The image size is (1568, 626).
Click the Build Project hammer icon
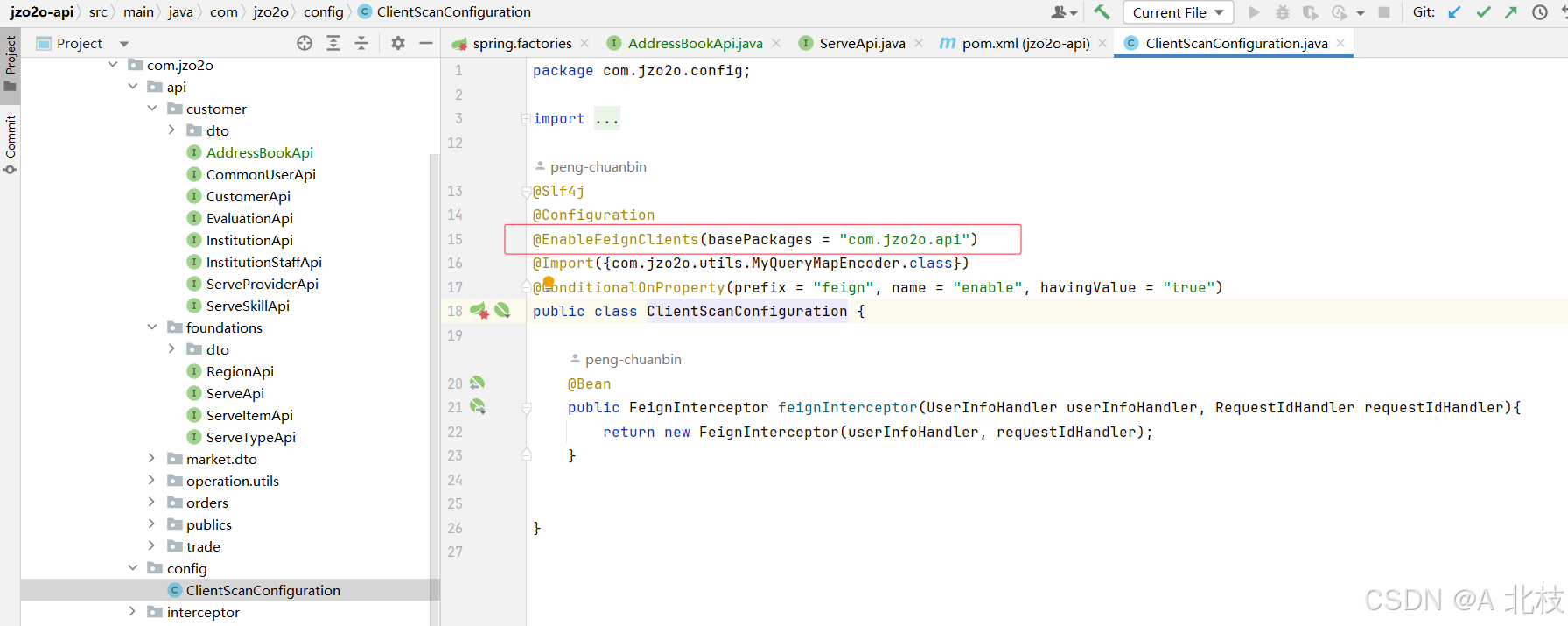click(x=1102, y=12)
